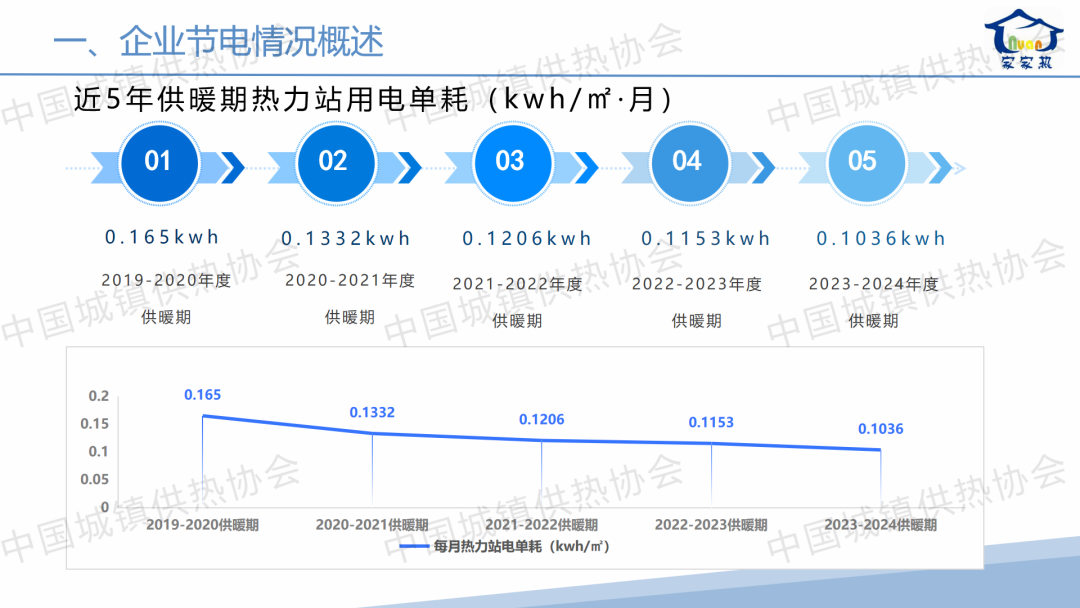Click the 03 numbered circle badge
This screenshot has width=1080, height=608.
click(510, 162)
